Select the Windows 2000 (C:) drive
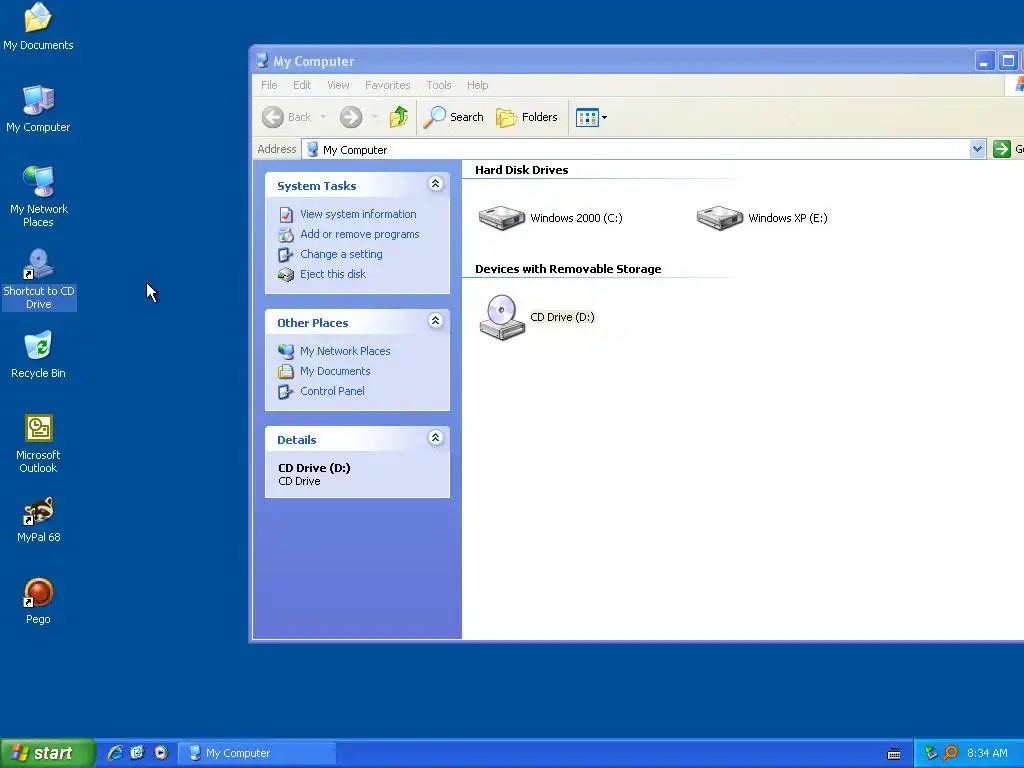This screenshot has height=768, width=1024. click(x=551, y=218)
